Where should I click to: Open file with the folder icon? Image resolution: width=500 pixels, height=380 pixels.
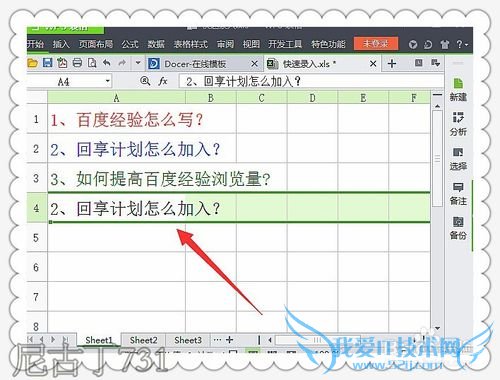32,63
